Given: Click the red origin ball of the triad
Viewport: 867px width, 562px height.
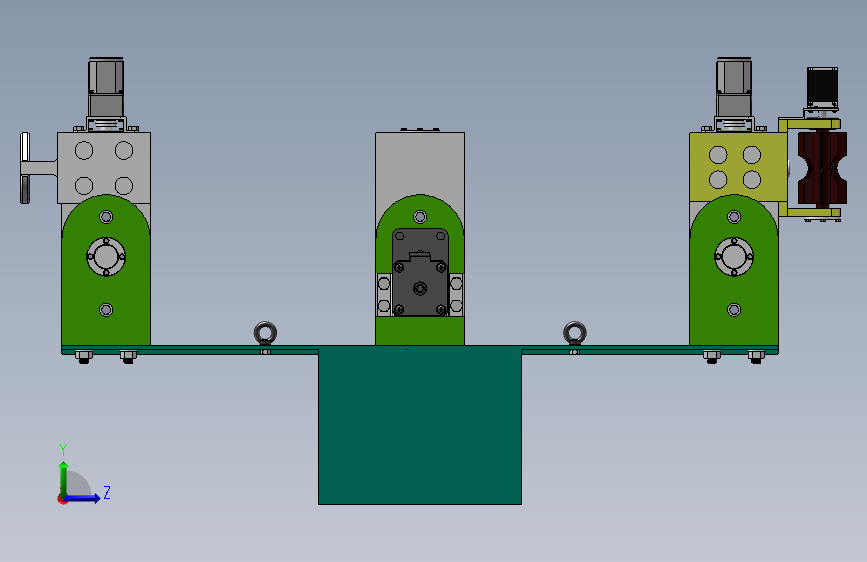Looking at the screenshot, I should [x=62, y=499].
